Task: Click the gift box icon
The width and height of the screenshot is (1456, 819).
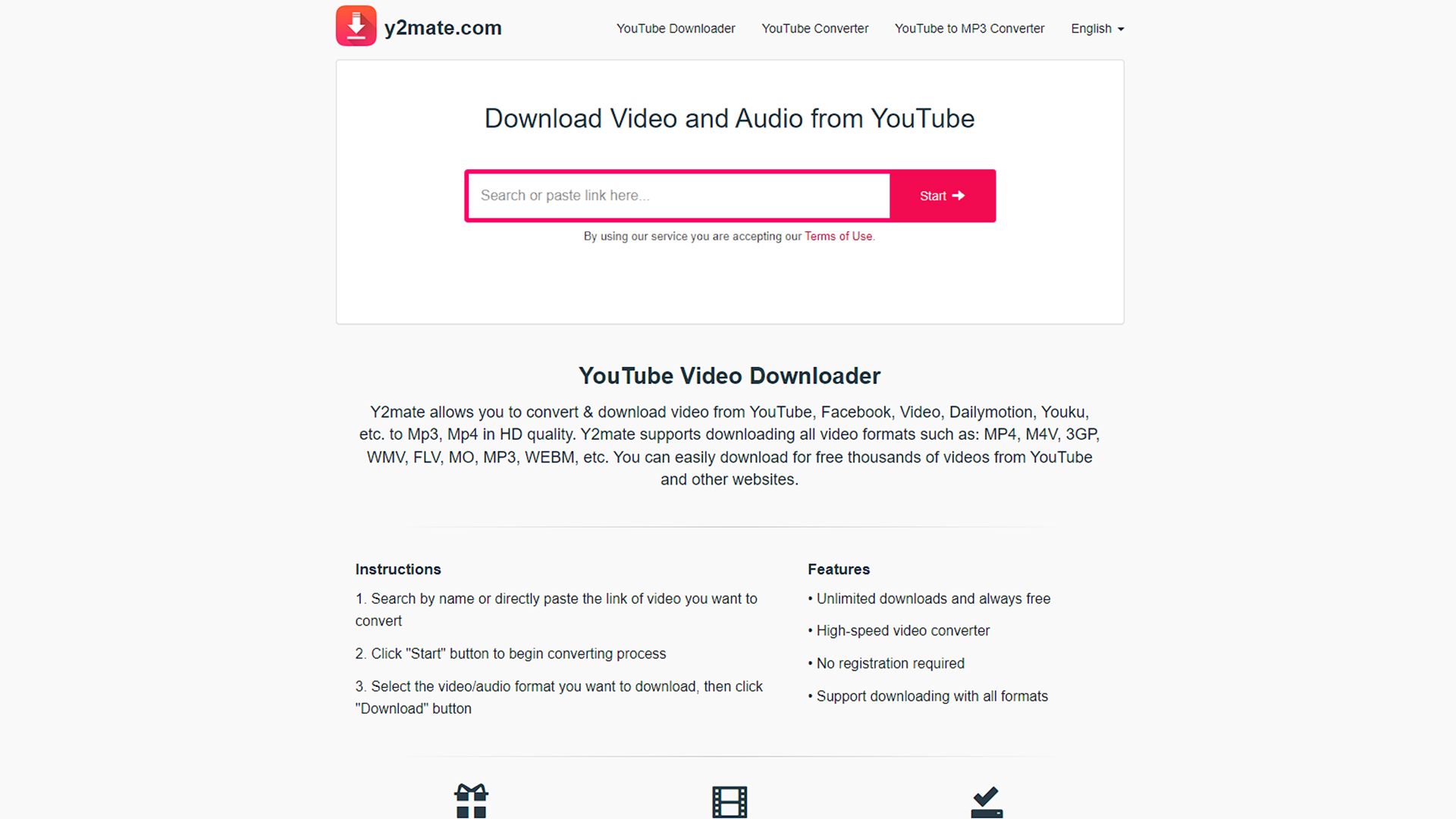Action: click(471, 801)
